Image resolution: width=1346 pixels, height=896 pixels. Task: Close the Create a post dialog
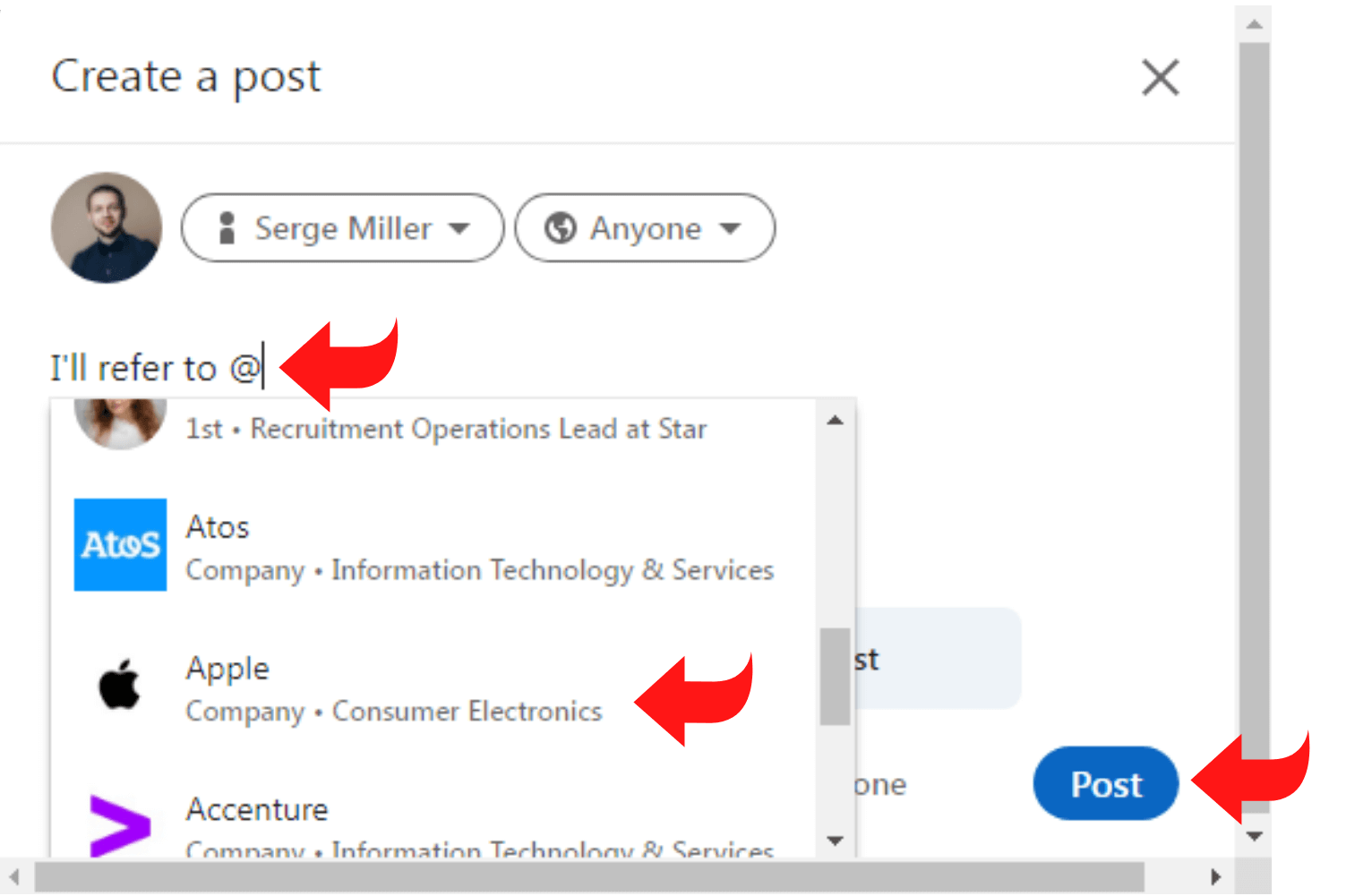1160,78
